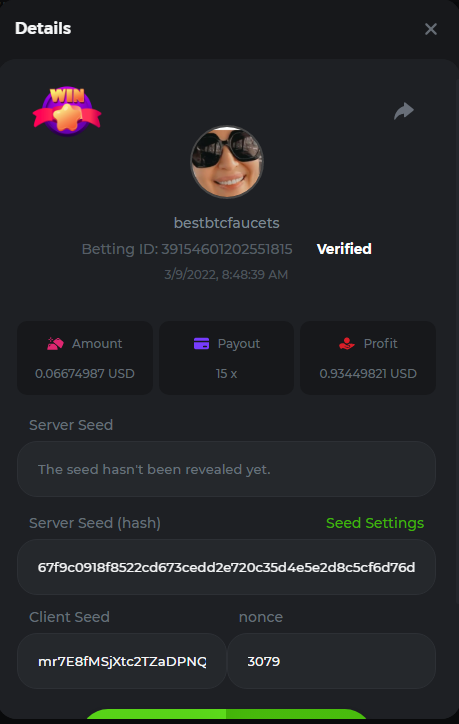
Task: Open the Seed Settings link
Action: (375, 523)
